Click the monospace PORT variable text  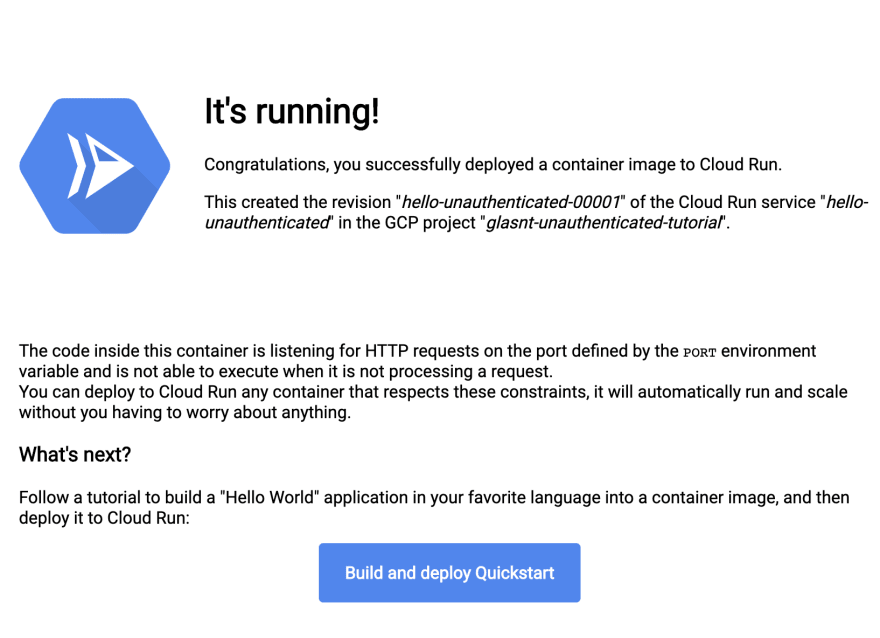(x=699, y=353)
